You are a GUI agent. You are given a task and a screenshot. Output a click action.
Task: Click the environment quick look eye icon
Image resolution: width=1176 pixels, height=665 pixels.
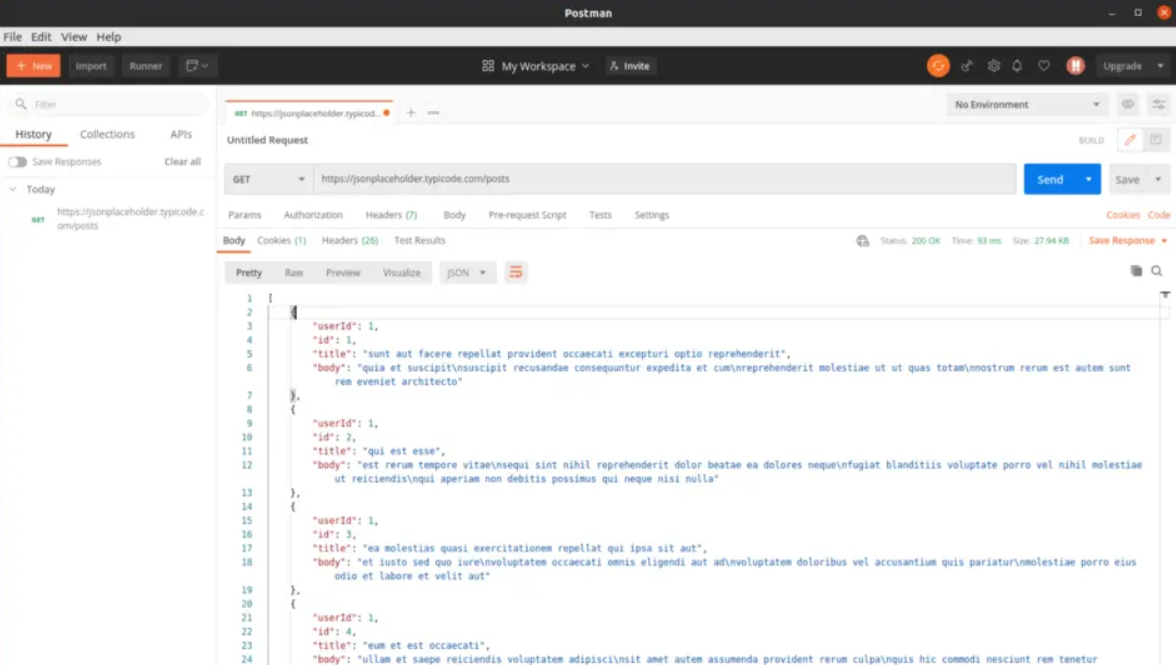coord(1127,104)
